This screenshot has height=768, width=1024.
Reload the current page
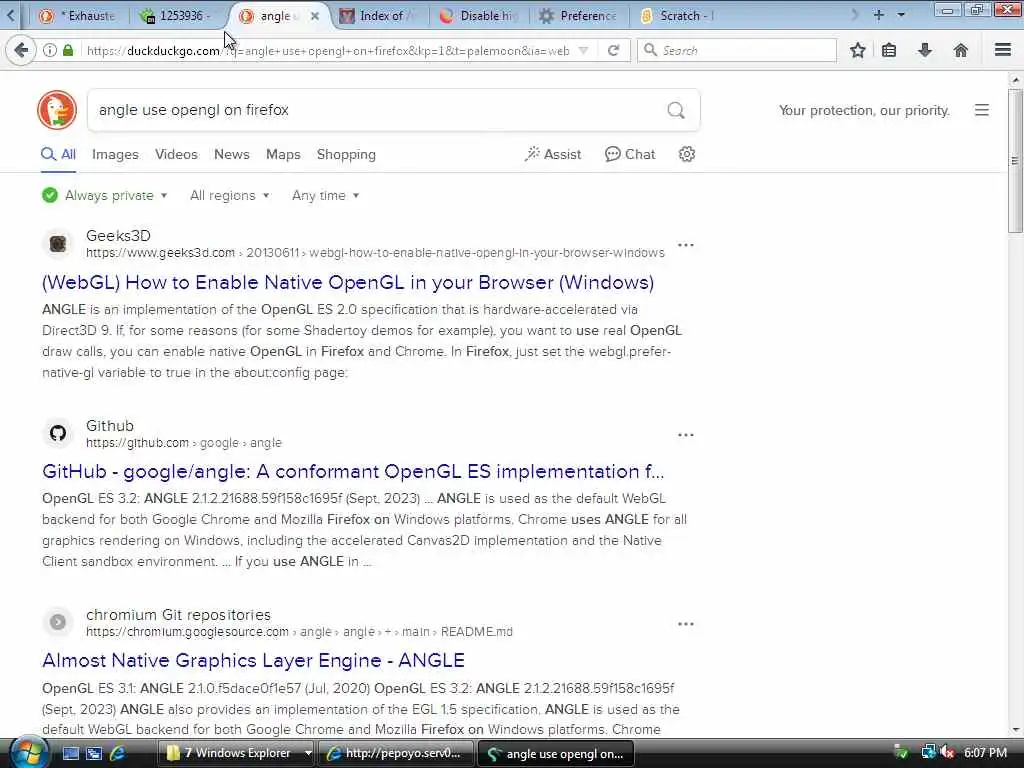pos(613,50)
